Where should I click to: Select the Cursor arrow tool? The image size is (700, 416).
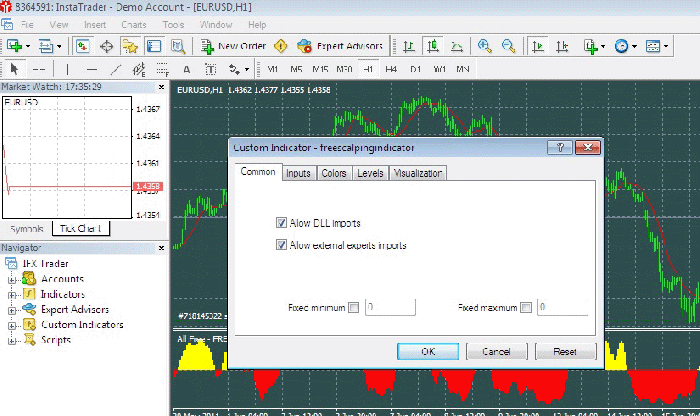point(14,69)
